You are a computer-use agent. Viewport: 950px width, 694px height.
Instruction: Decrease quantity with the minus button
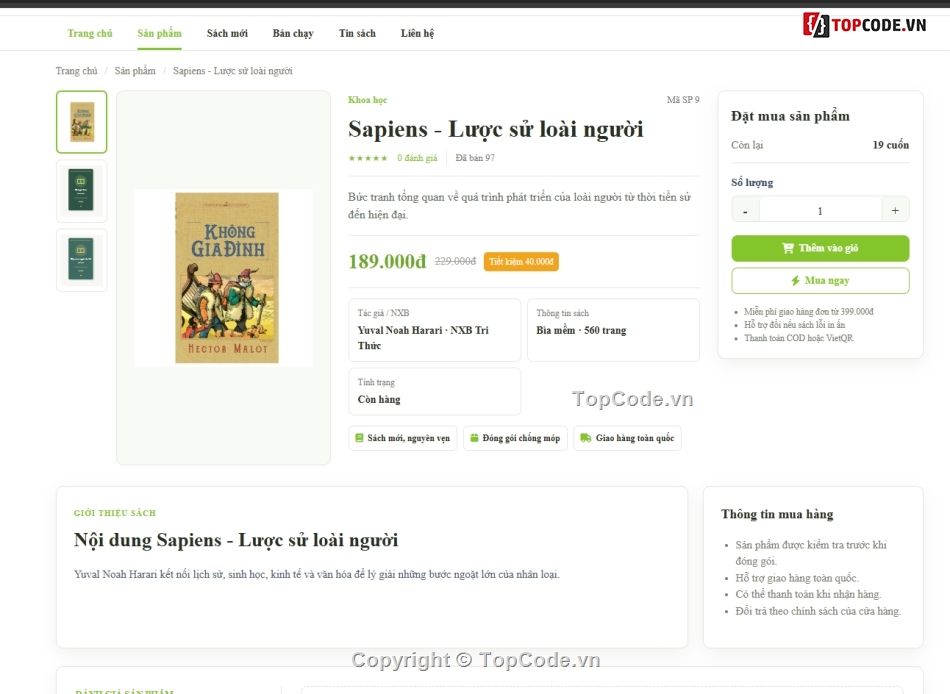point(745,211)
